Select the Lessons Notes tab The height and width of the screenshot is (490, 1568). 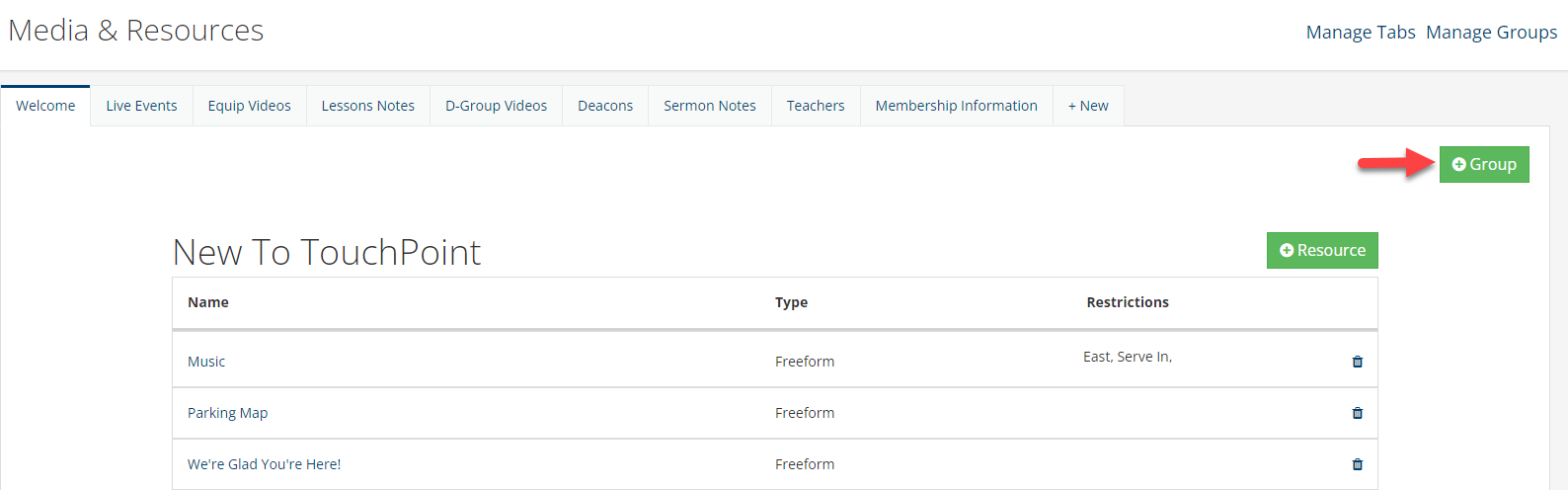(367, 106)
